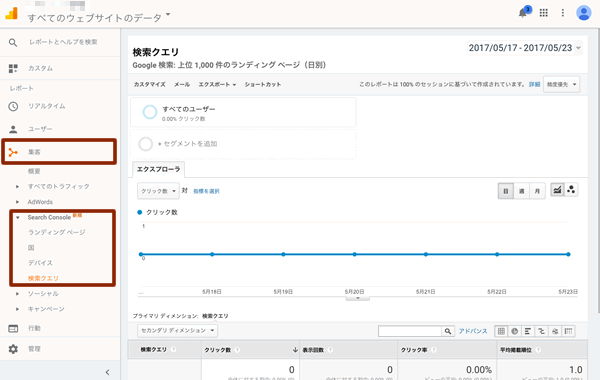Click the 集客 acquisition icon
This screenshot has height=380, width=600.
tap(13, 152)
